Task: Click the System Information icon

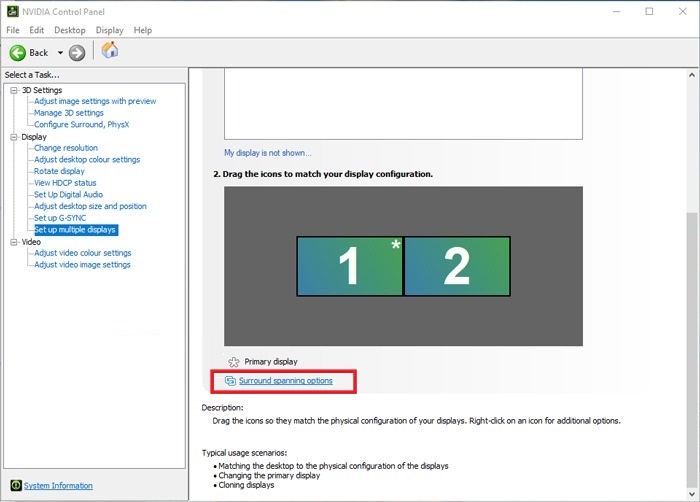Action: pyautogui.click(x=16, y=485)
